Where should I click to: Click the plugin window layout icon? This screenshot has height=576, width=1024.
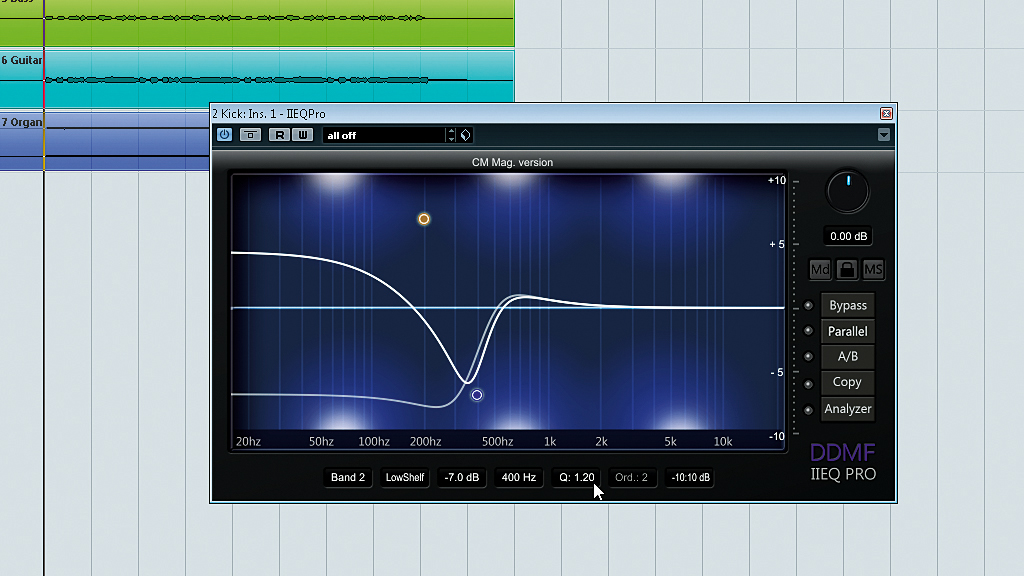tap(250, 135)
